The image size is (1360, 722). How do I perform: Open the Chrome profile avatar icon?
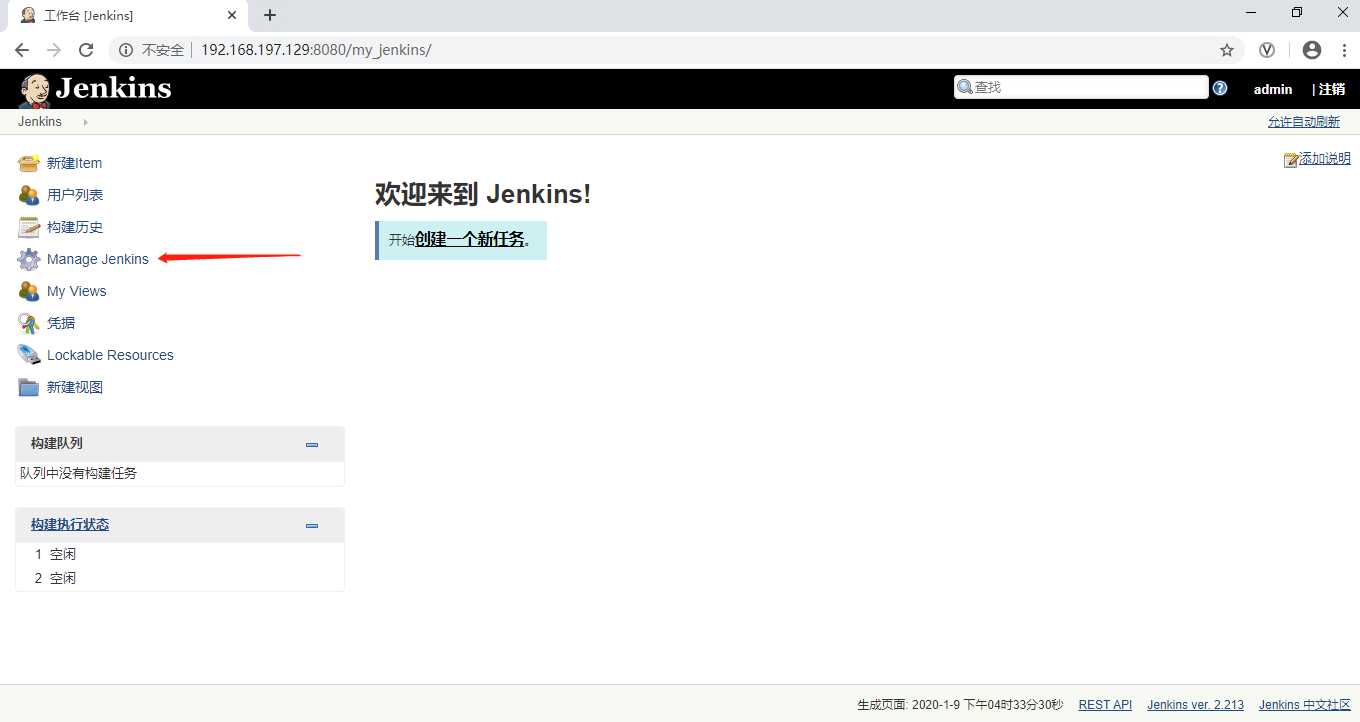(1312, 50)
